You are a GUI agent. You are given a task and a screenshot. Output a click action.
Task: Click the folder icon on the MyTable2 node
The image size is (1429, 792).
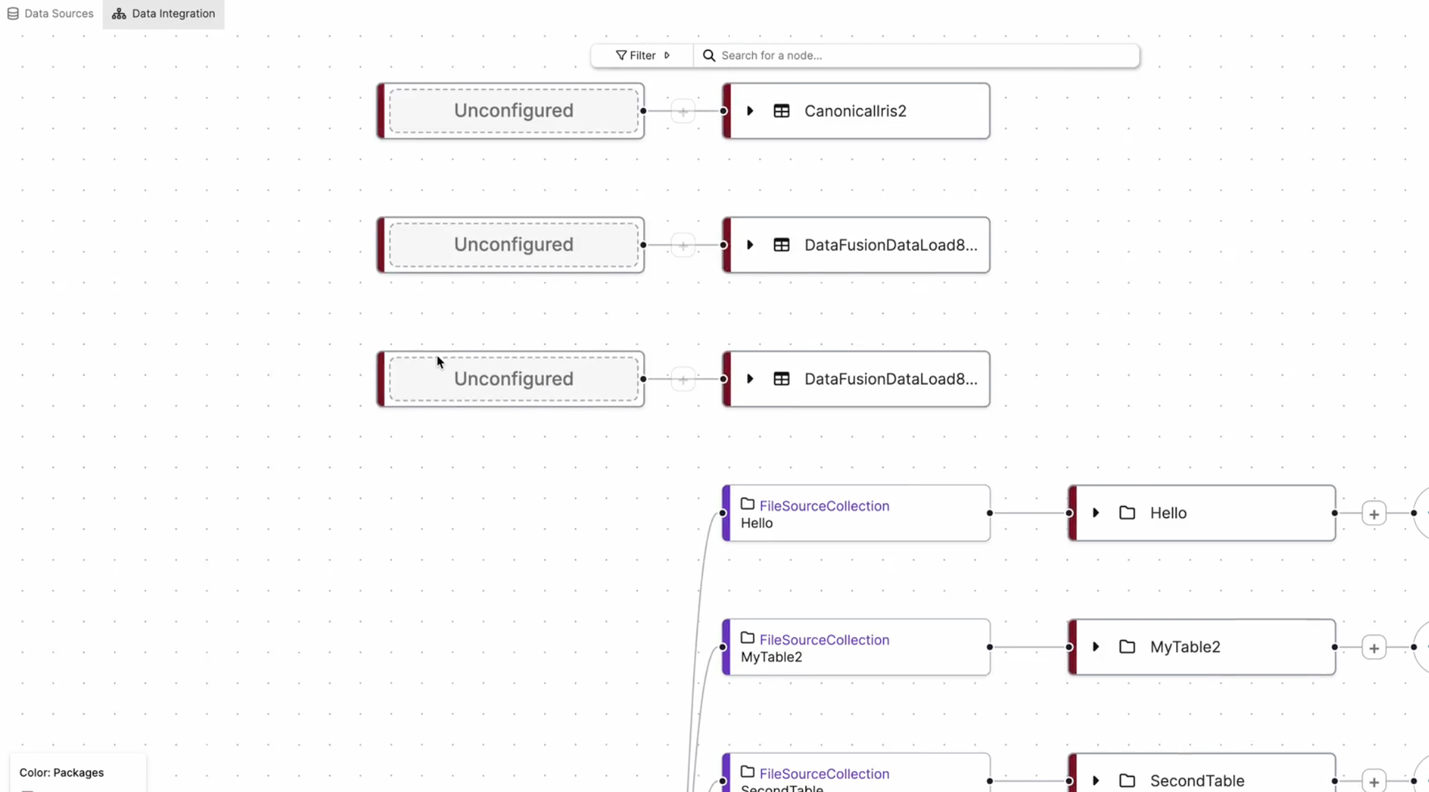point(1127,647)
